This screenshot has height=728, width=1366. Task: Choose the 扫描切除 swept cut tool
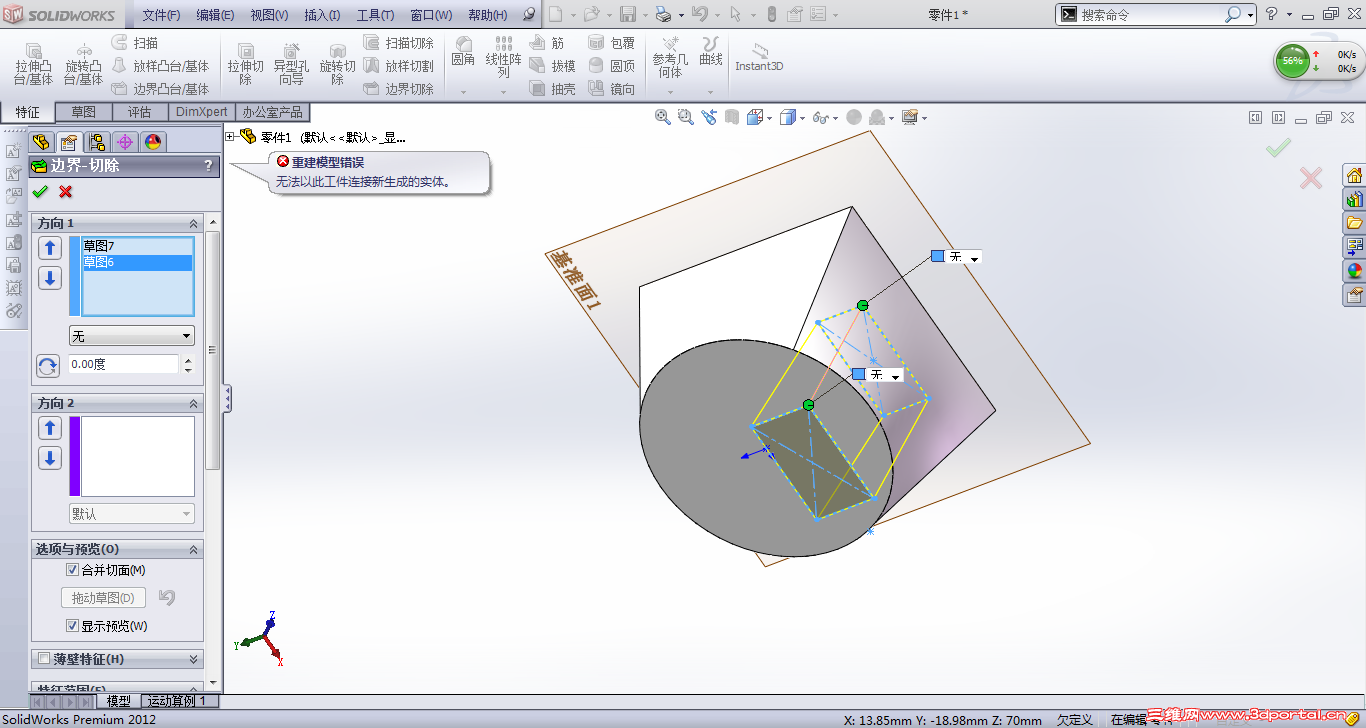(x=398, y=43)
